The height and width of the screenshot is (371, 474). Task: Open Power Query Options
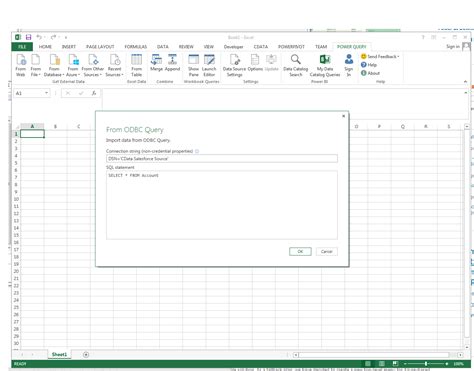(x=255, y=63)
